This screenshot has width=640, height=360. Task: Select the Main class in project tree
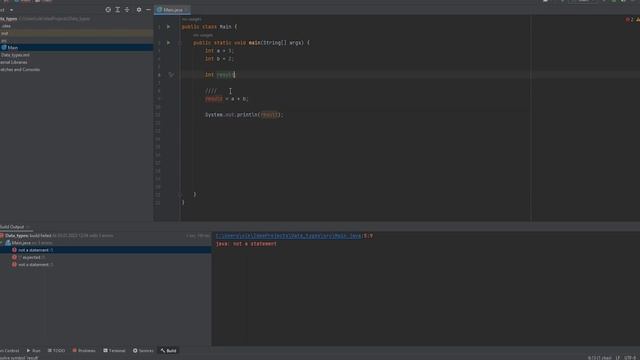[77, 48]
